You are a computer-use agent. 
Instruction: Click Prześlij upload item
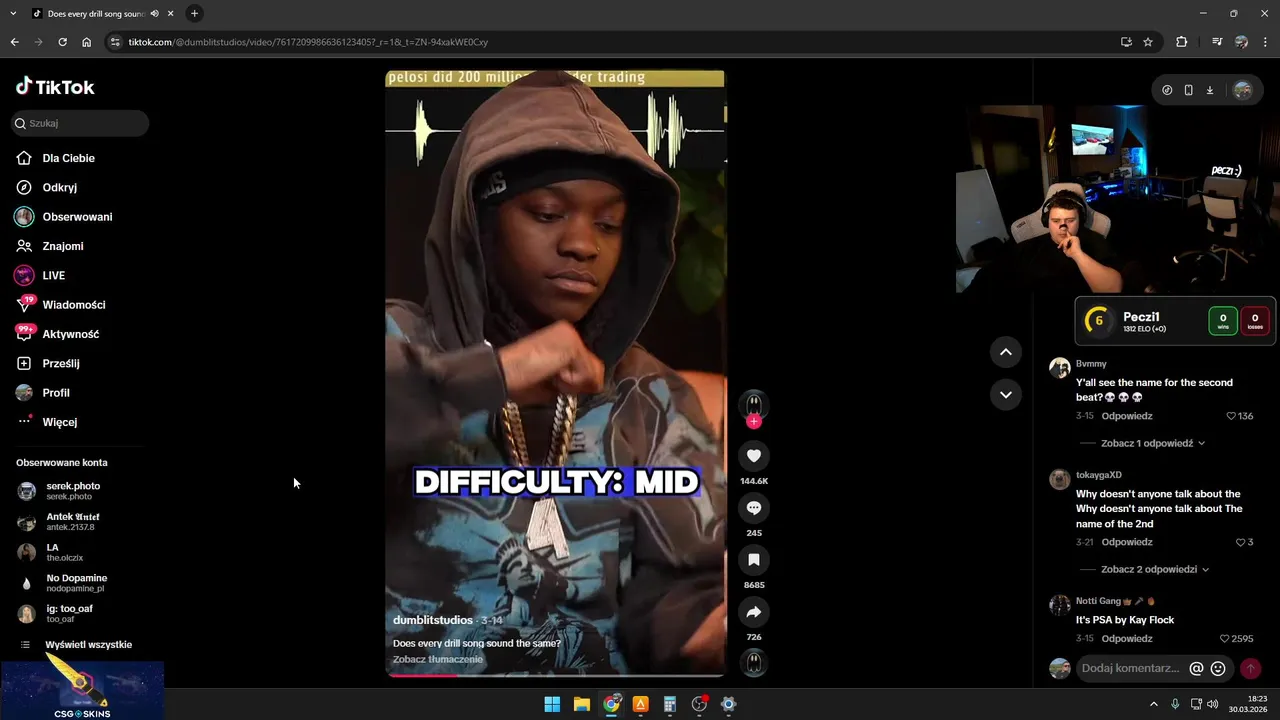(60, 364)
